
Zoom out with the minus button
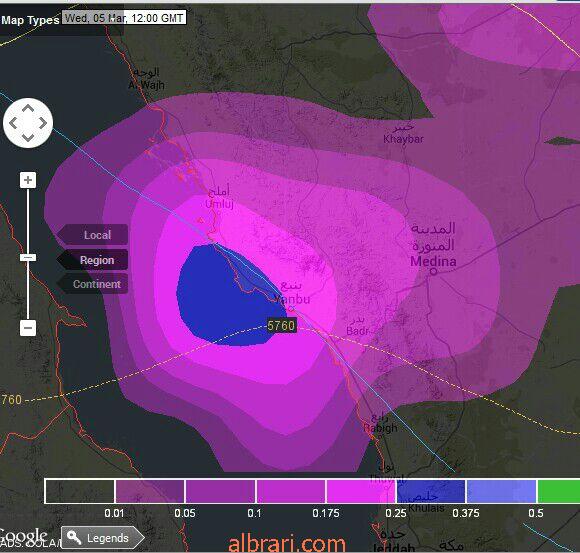[28, 328]
